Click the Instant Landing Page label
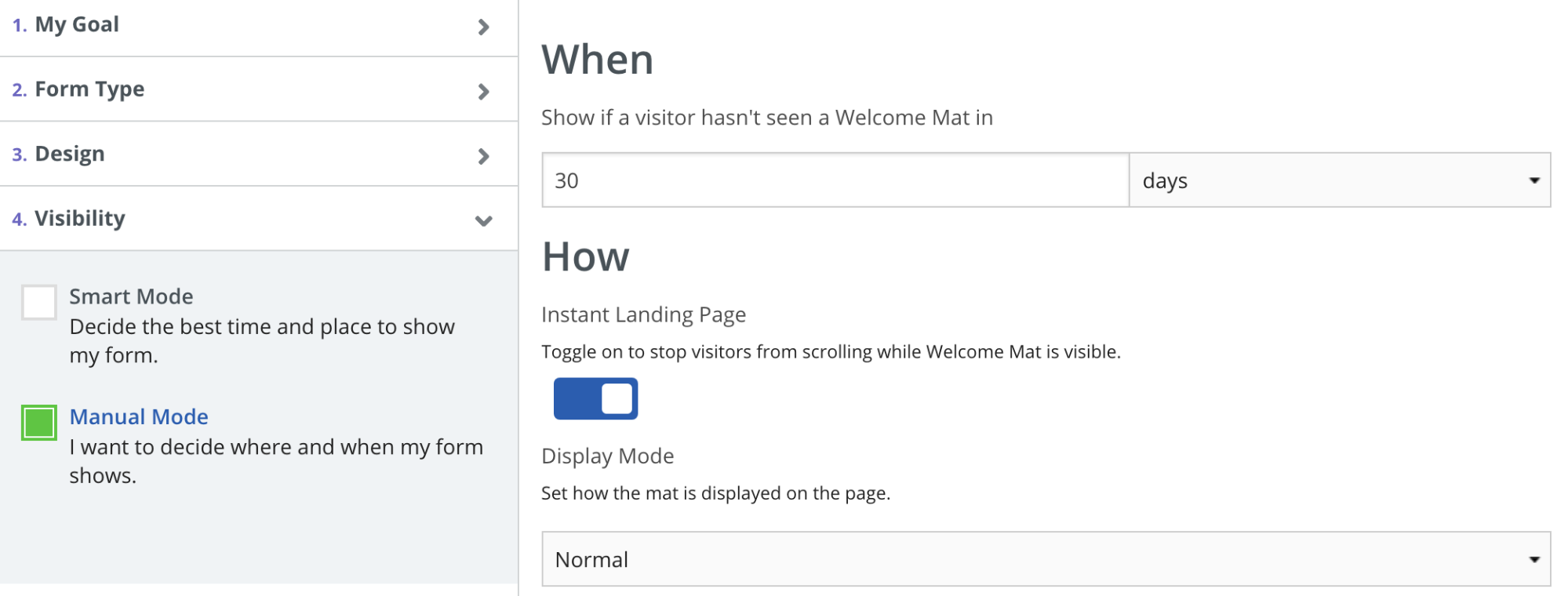Image resolution: width=1568 pixels, height=596 pixels. pyautogui.click(x=643, y=314)
